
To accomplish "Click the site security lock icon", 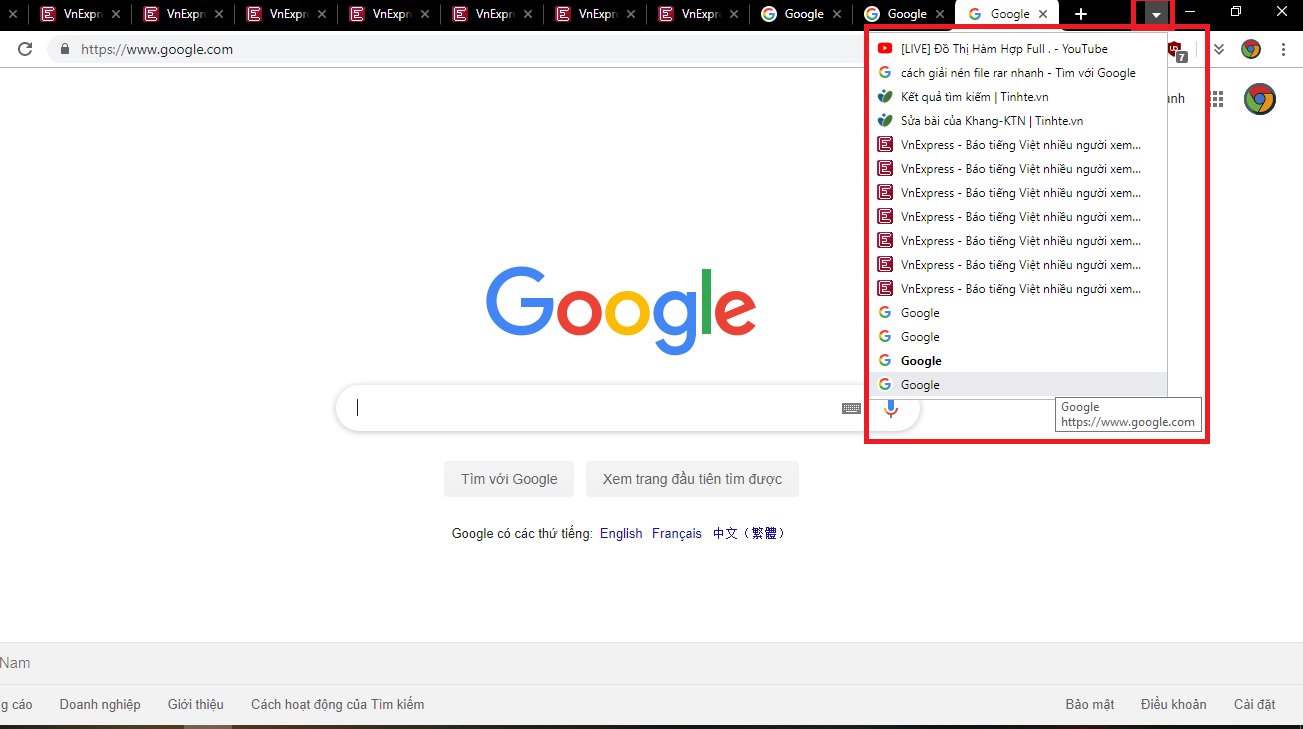I will [x=65, y=49].
